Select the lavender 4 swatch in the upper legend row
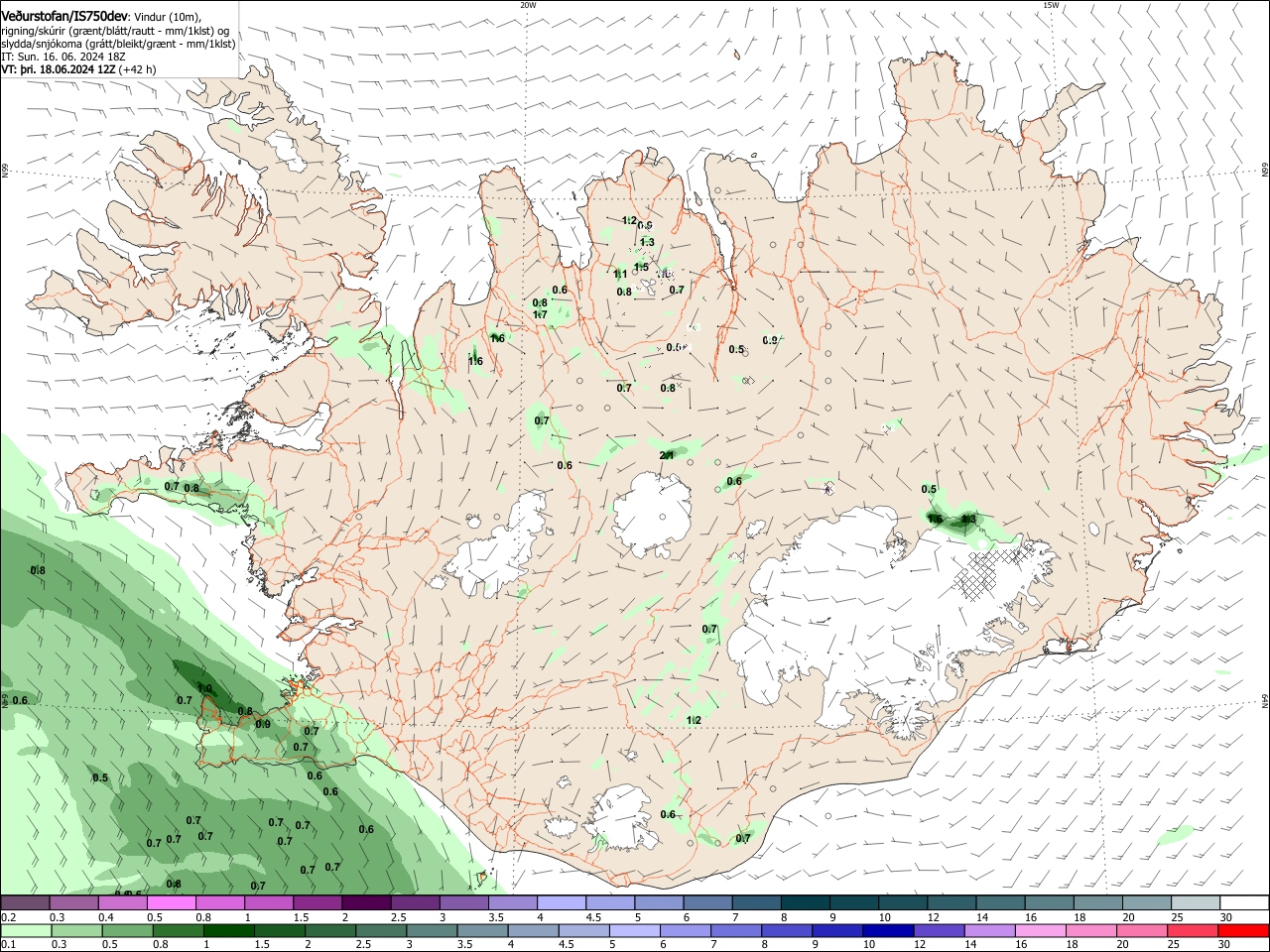Viewport: 1270px width, 952px height. coord(562,903)
